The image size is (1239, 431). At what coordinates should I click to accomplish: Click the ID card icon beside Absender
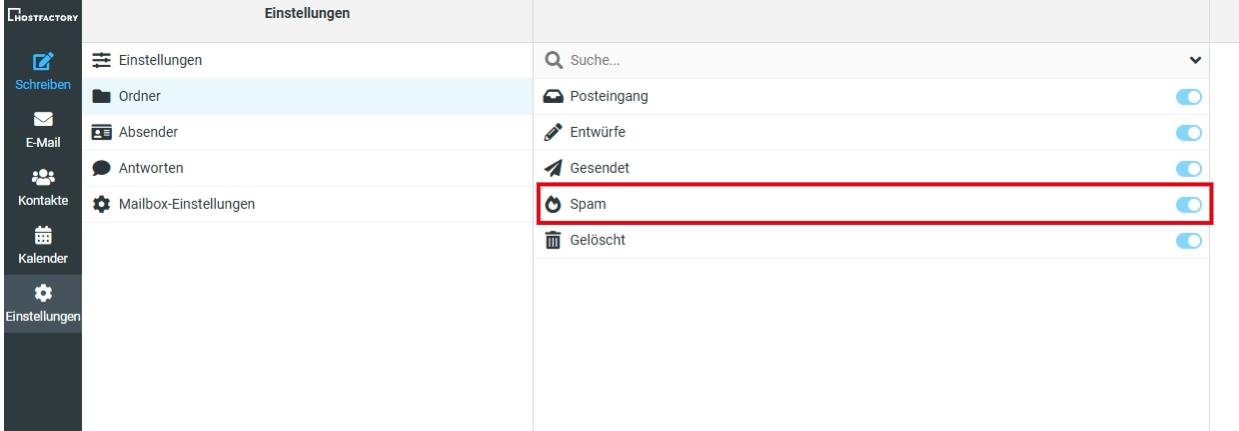pos(101,132)
